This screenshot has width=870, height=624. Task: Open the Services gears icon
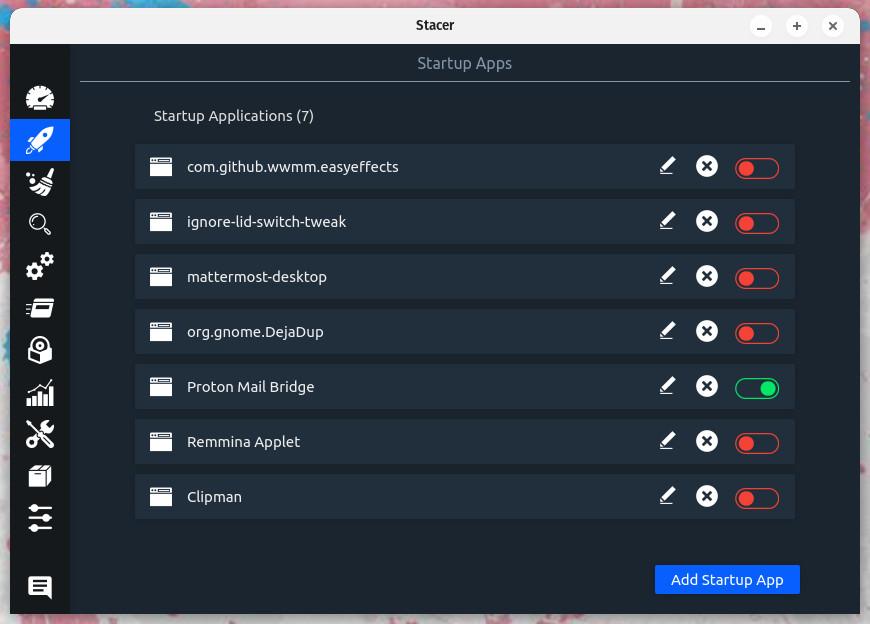point(40,266)
